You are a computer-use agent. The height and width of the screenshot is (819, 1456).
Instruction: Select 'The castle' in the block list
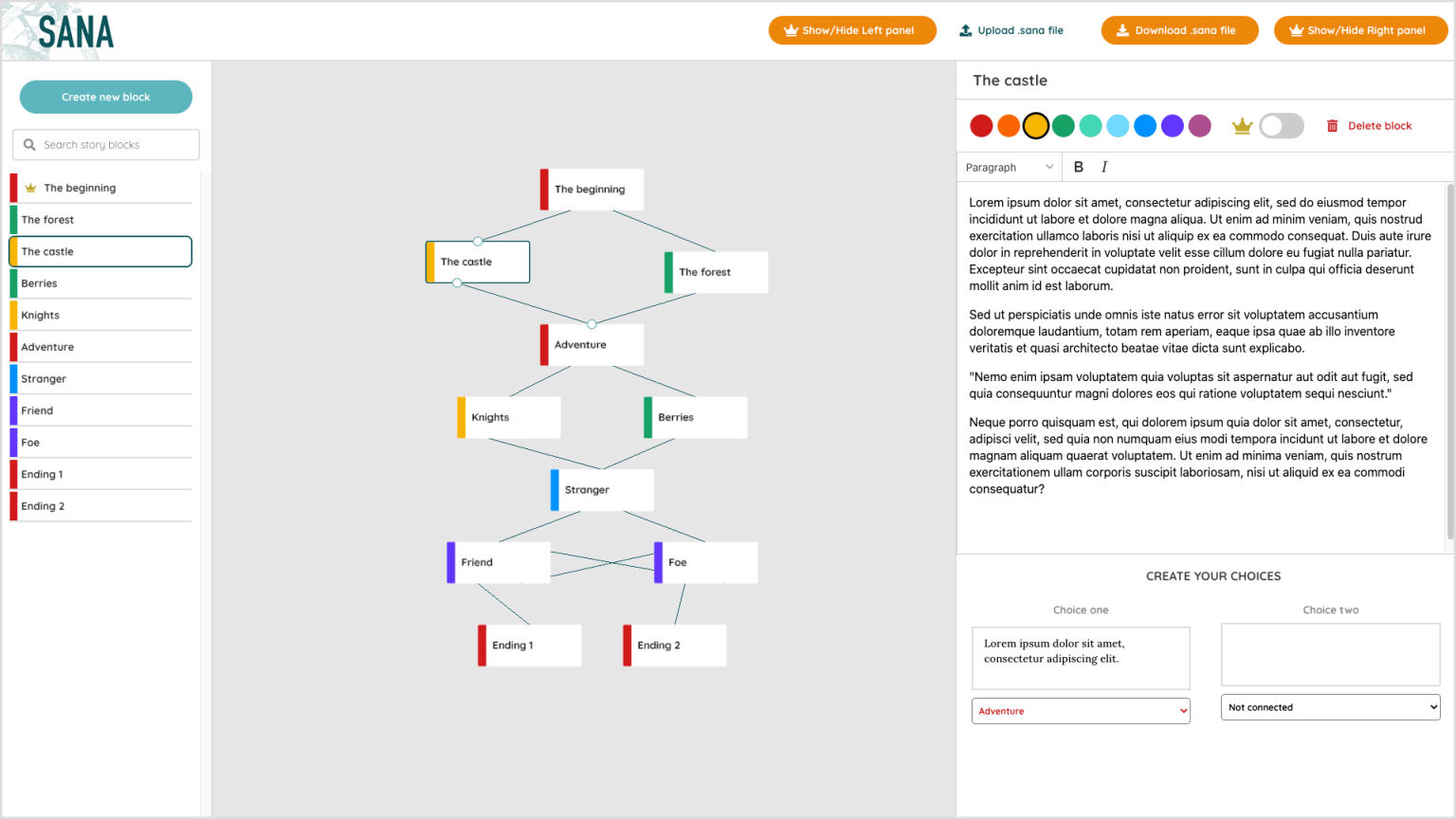100,251
